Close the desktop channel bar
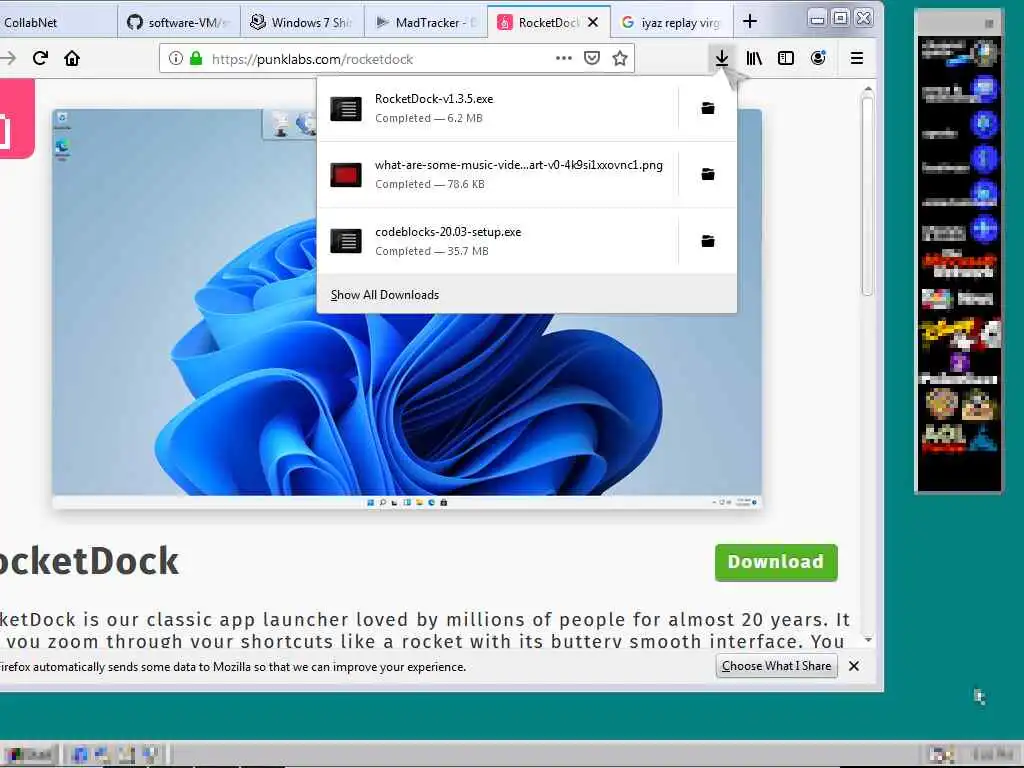 (989, 24)
